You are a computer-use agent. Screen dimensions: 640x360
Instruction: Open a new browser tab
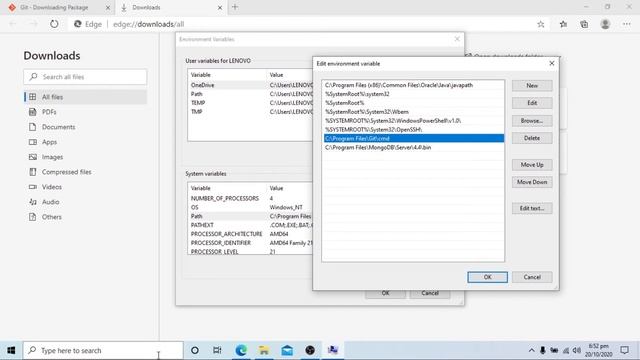tap(235, 7)
